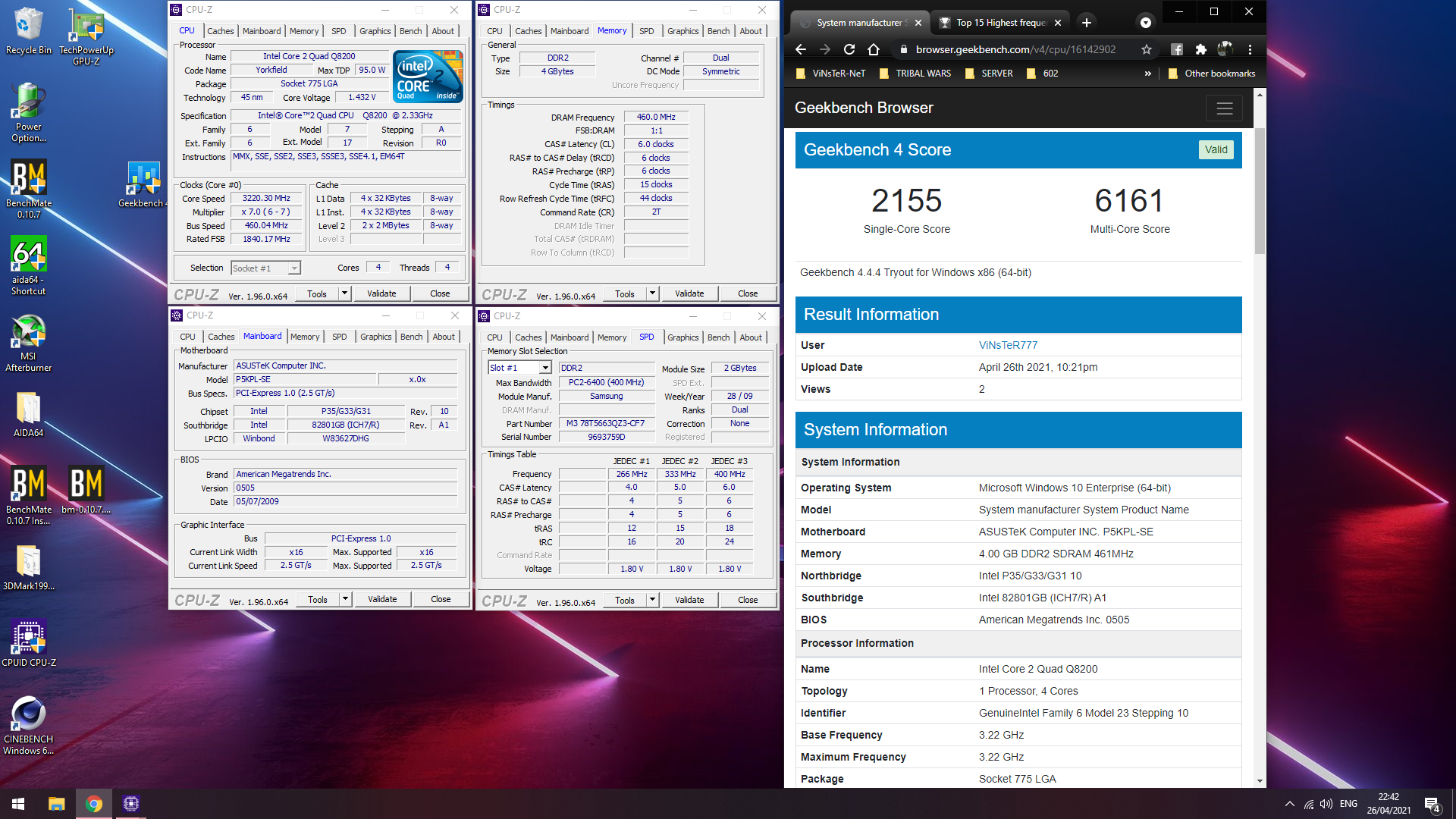Open Windows Start menu
Viewport: 1456px width, 819px height.
click(x=18, y=804)
